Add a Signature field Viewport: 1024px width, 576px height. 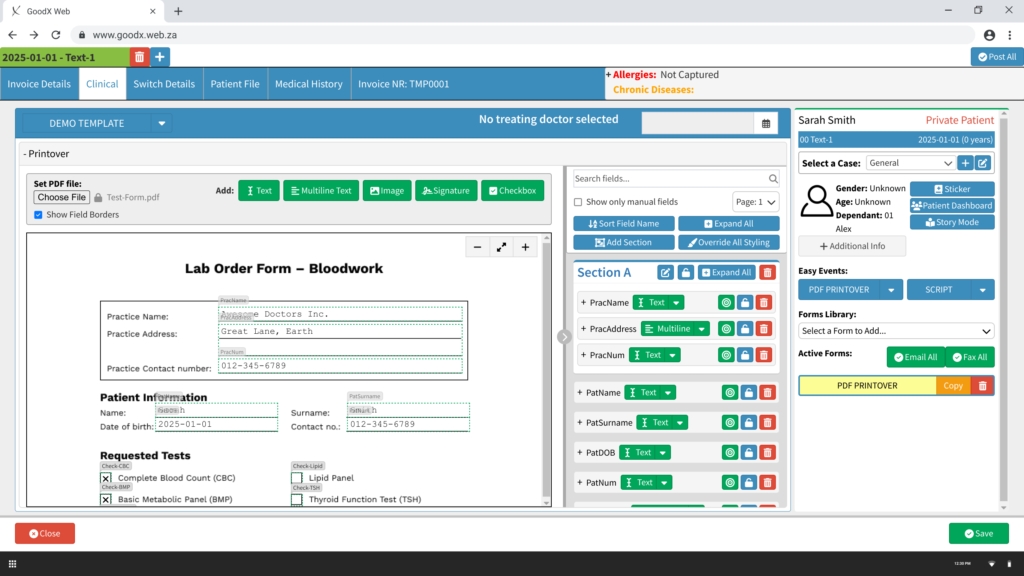click(x=446, y=191)
